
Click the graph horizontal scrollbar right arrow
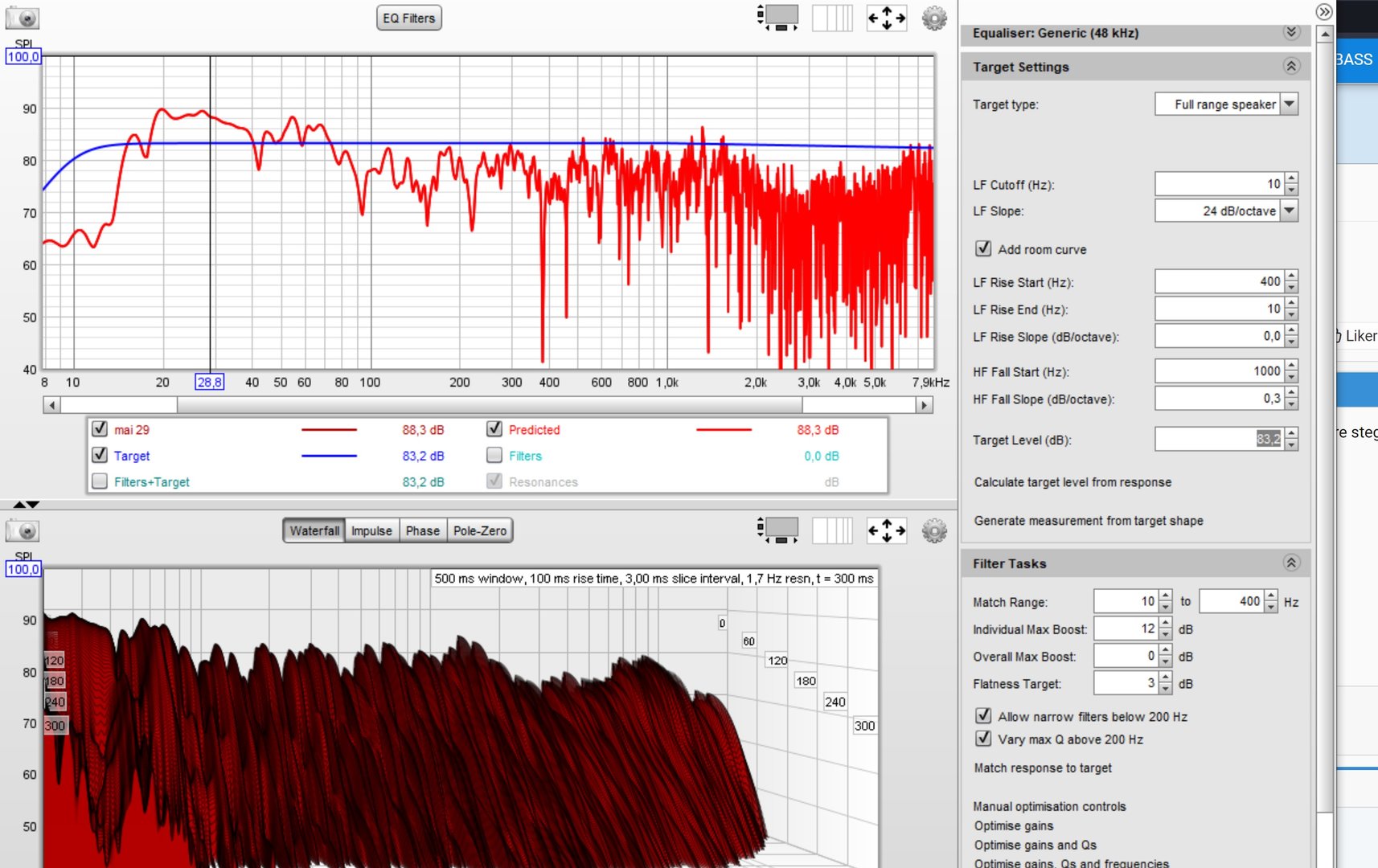coord(925,405)
